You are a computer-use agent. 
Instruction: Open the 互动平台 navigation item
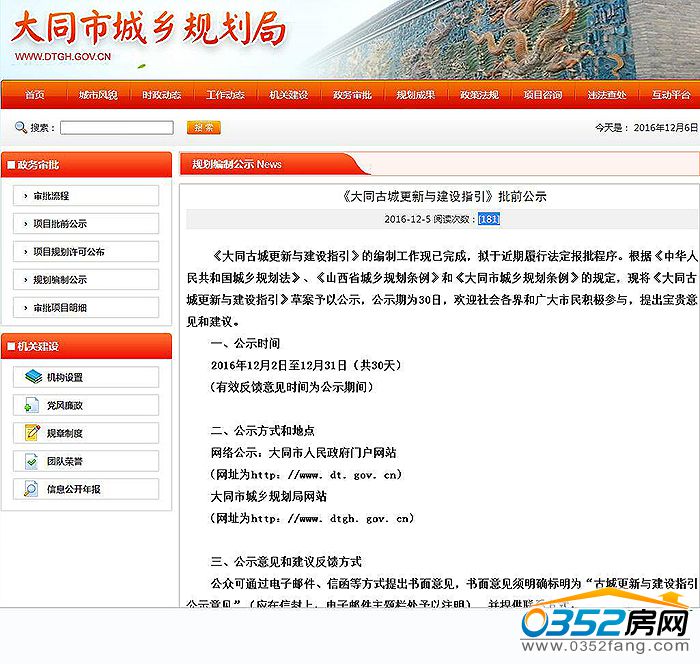670,95
